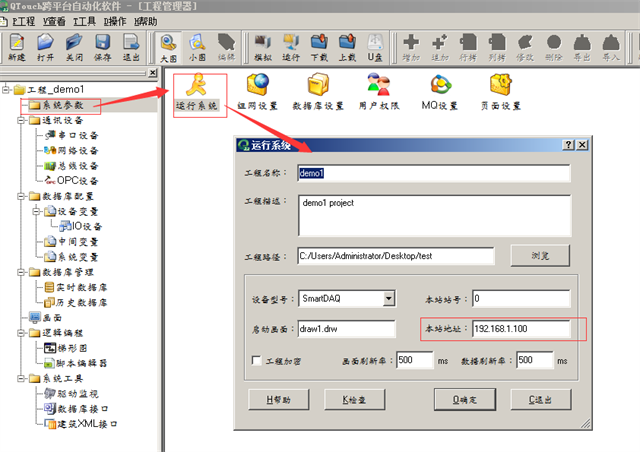Click the 保存 (Save) toolbar icon
Image resolution: width=640 pixels, height=452 pixels.
coord(102,46)
